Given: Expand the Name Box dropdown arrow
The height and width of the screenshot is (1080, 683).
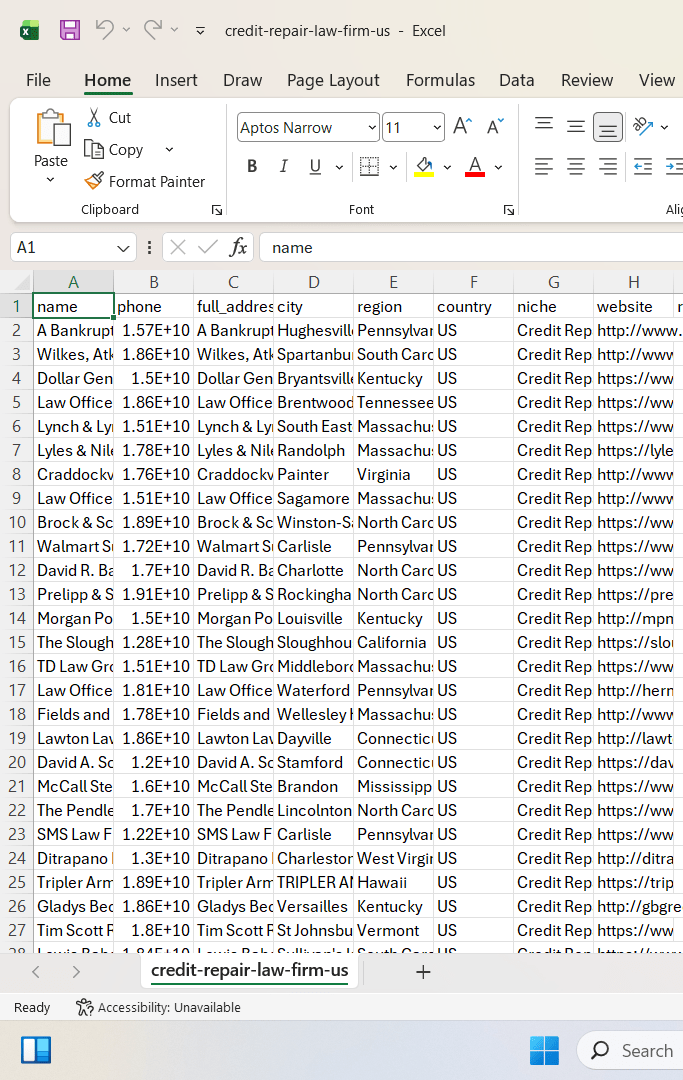Looking at the screenshot, I should pos(123,248).
